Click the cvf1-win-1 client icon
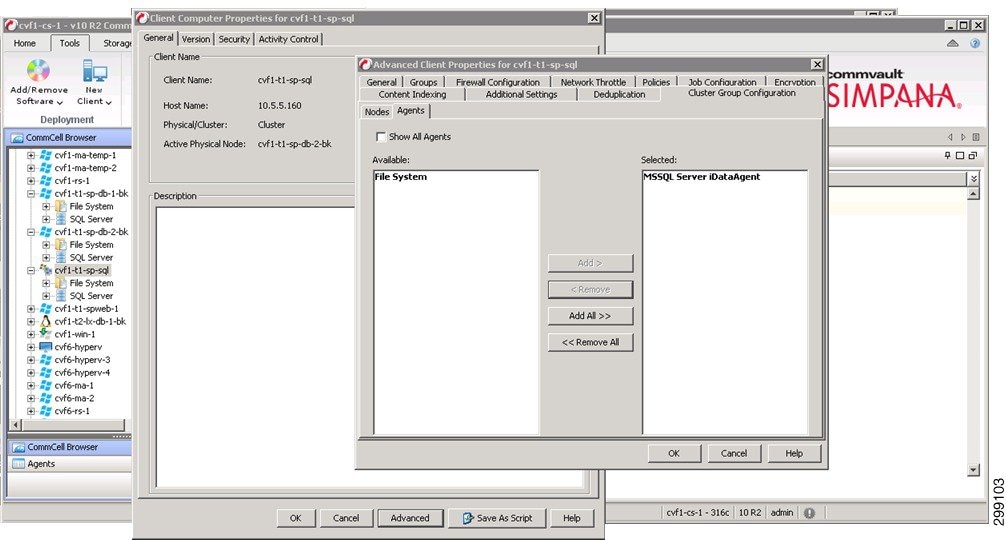The image size is (1006, 540). (x=46, y=334)
